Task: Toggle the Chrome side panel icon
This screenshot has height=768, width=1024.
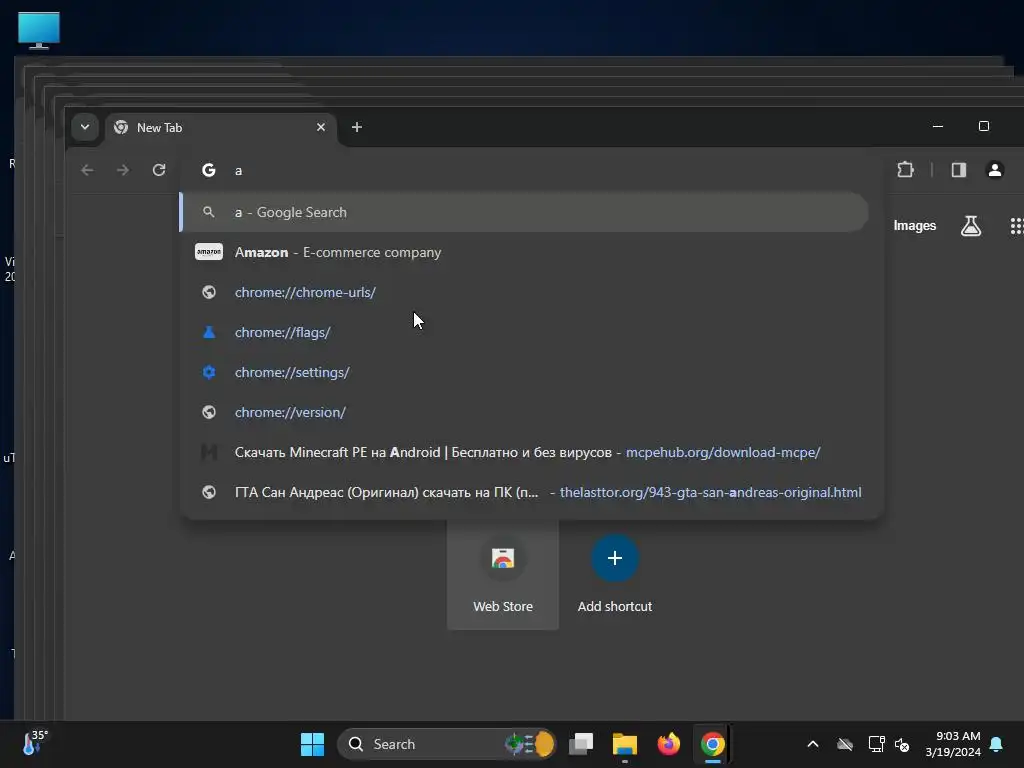Action: point(959,170)
